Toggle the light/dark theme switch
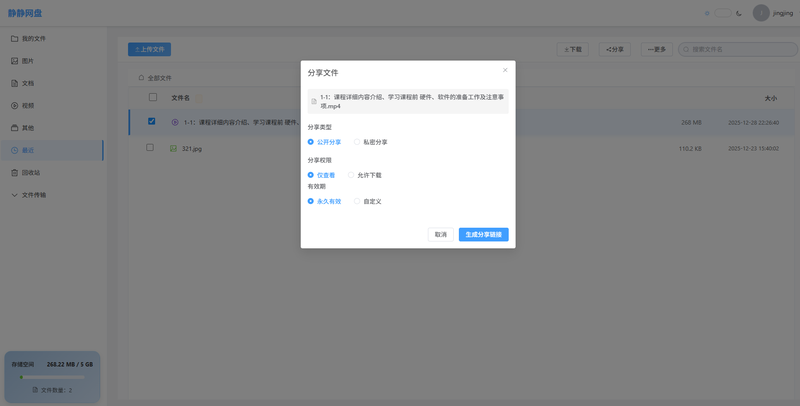This screenshot has height=406, width=800. 722,13
